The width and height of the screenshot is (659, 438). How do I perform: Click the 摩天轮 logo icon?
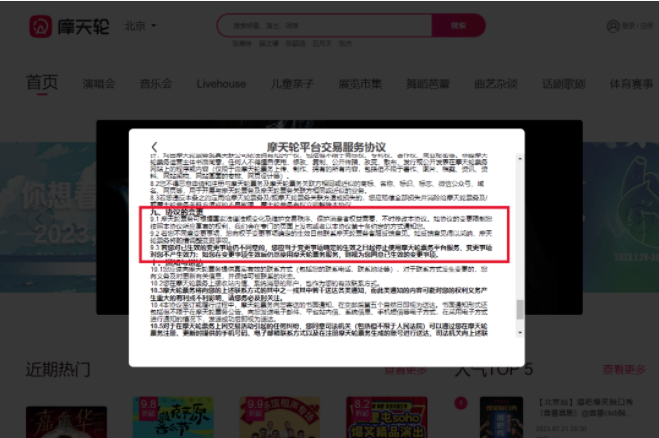click(x=40, y=25)
